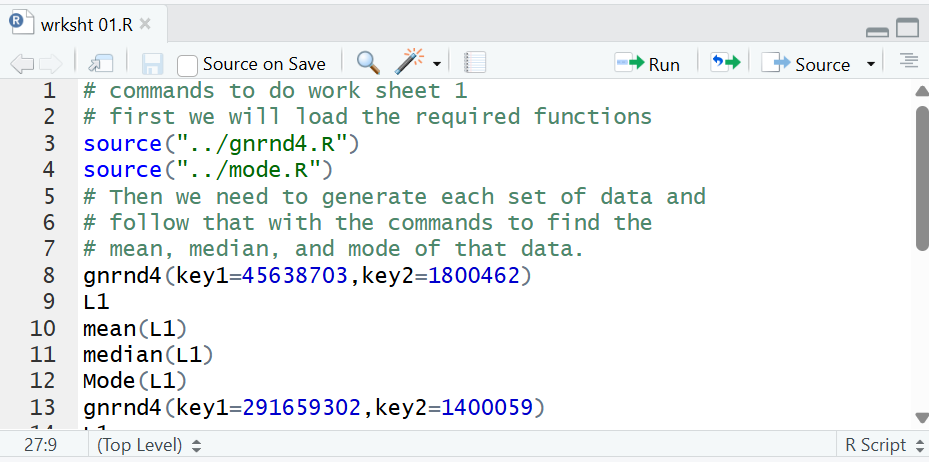This screenshot has height=462, width=929.
Task: Expand the code tools dropdown arrow
Action: (x=437, y=65)
